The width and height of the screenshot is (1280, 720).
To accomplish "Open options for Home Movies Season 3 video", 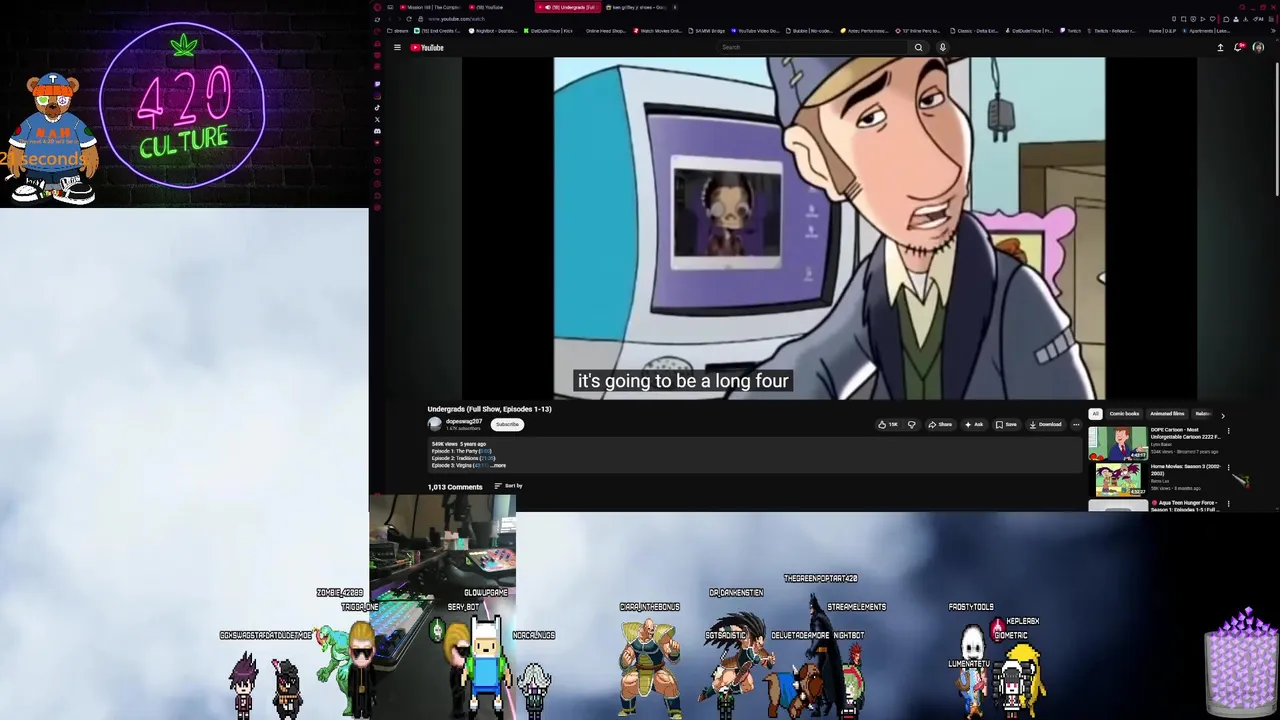I will click(1228, 467).
